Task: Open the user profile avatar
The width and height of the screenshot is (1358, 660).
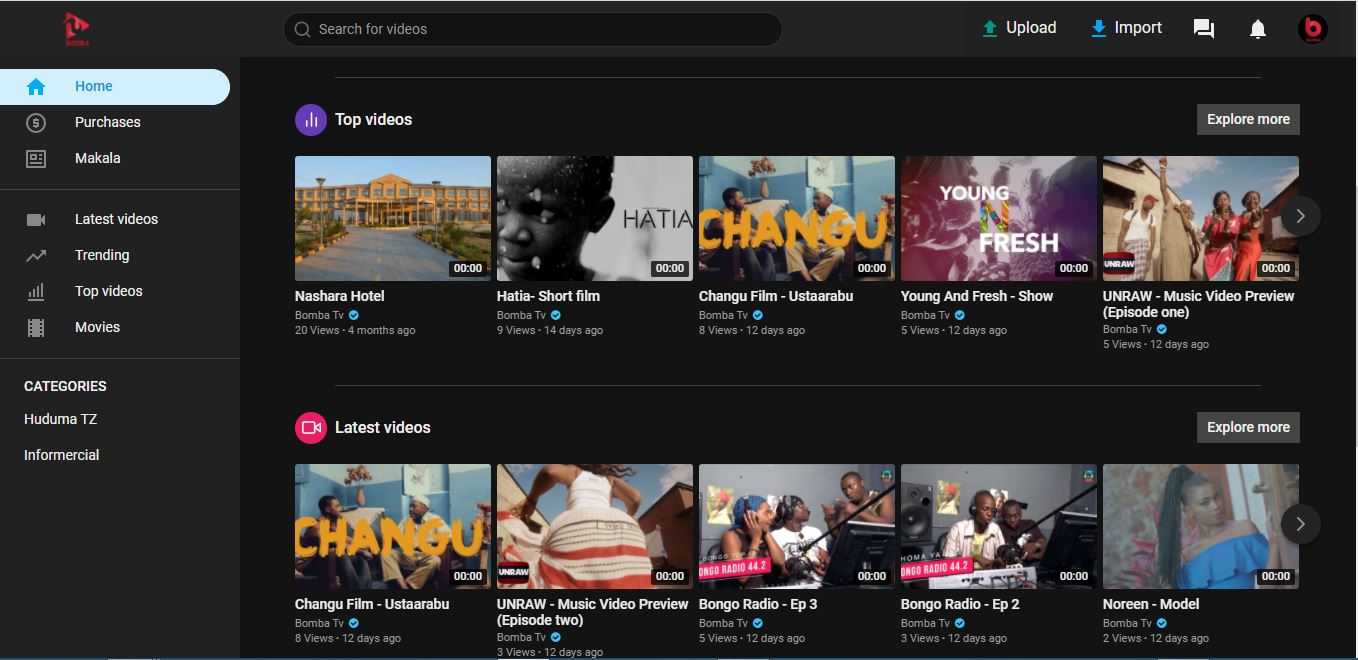Action: click(x=1312, y=29)
